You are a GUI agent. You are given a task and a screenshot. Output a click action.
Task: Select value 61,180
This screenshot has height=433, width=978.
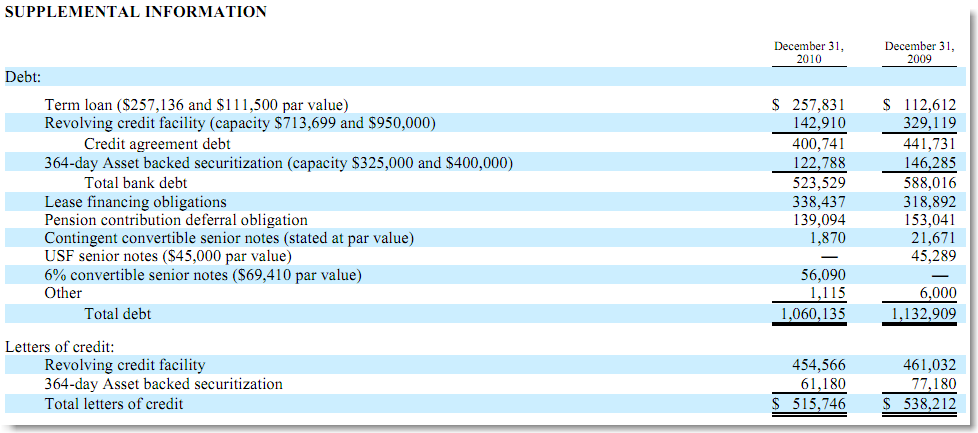click(x=823, y=384)
